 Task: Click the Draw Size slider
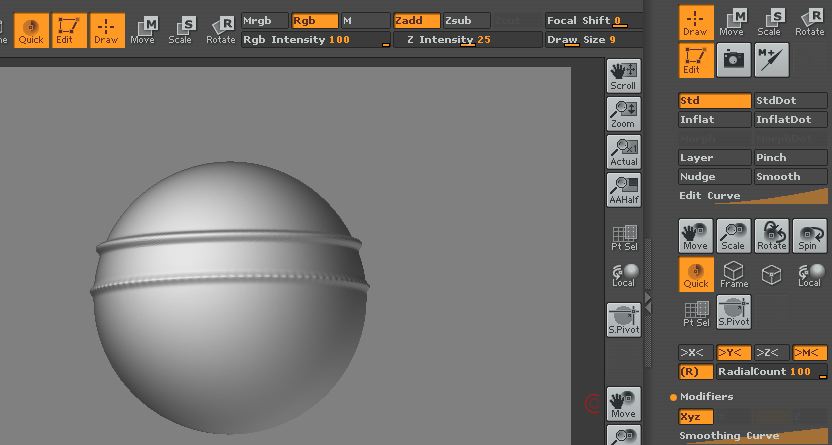pos(594,40)
